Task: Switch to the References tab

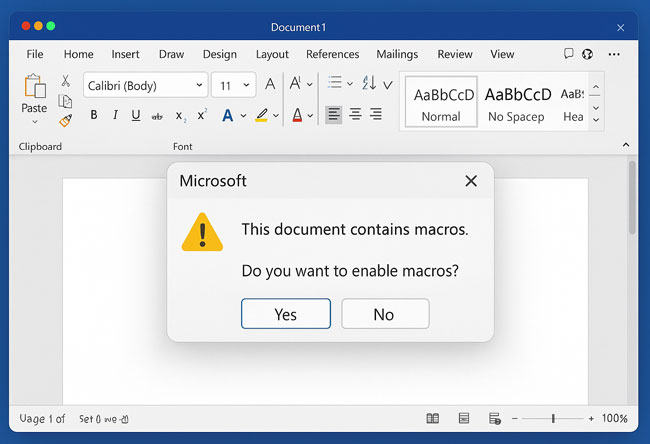Action: click(332, 54)
